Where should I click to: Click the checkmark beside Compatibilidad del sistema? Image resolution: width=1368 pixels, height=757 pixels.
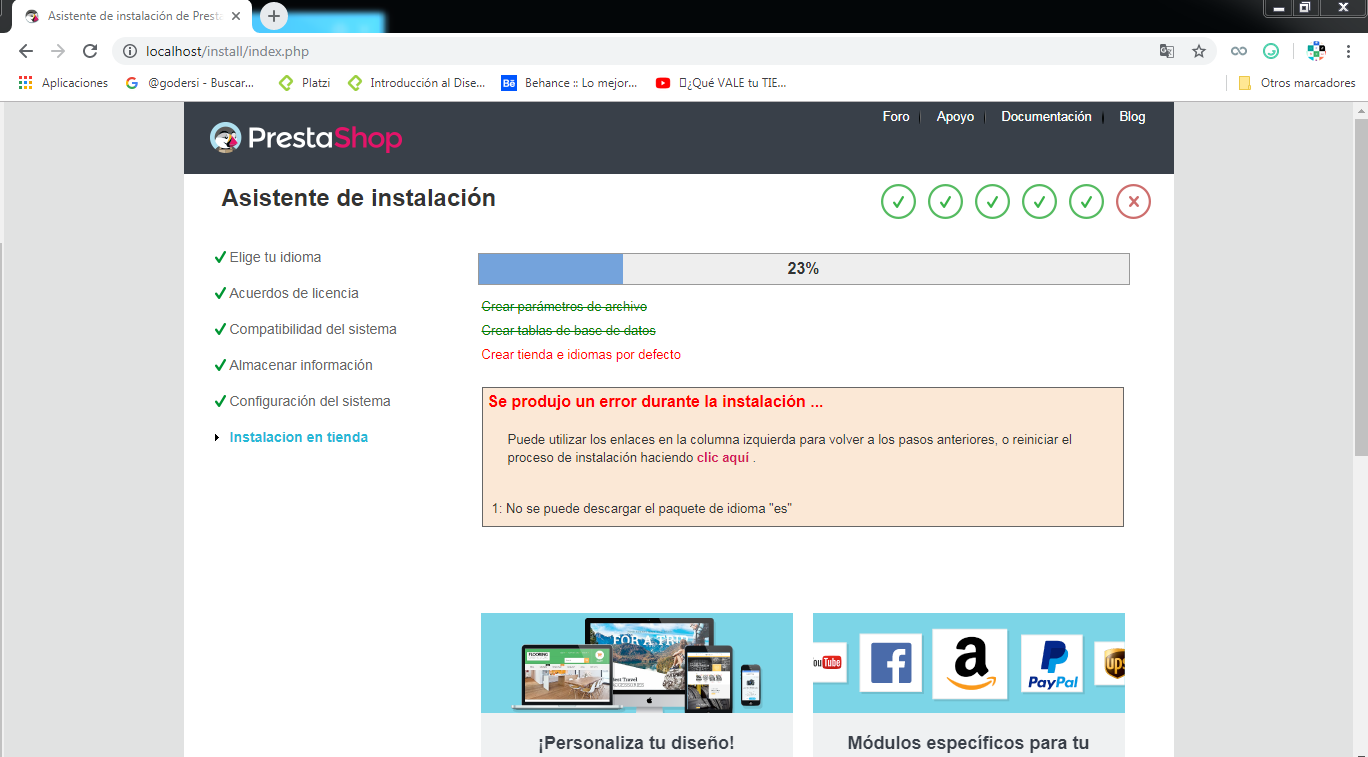220,329
